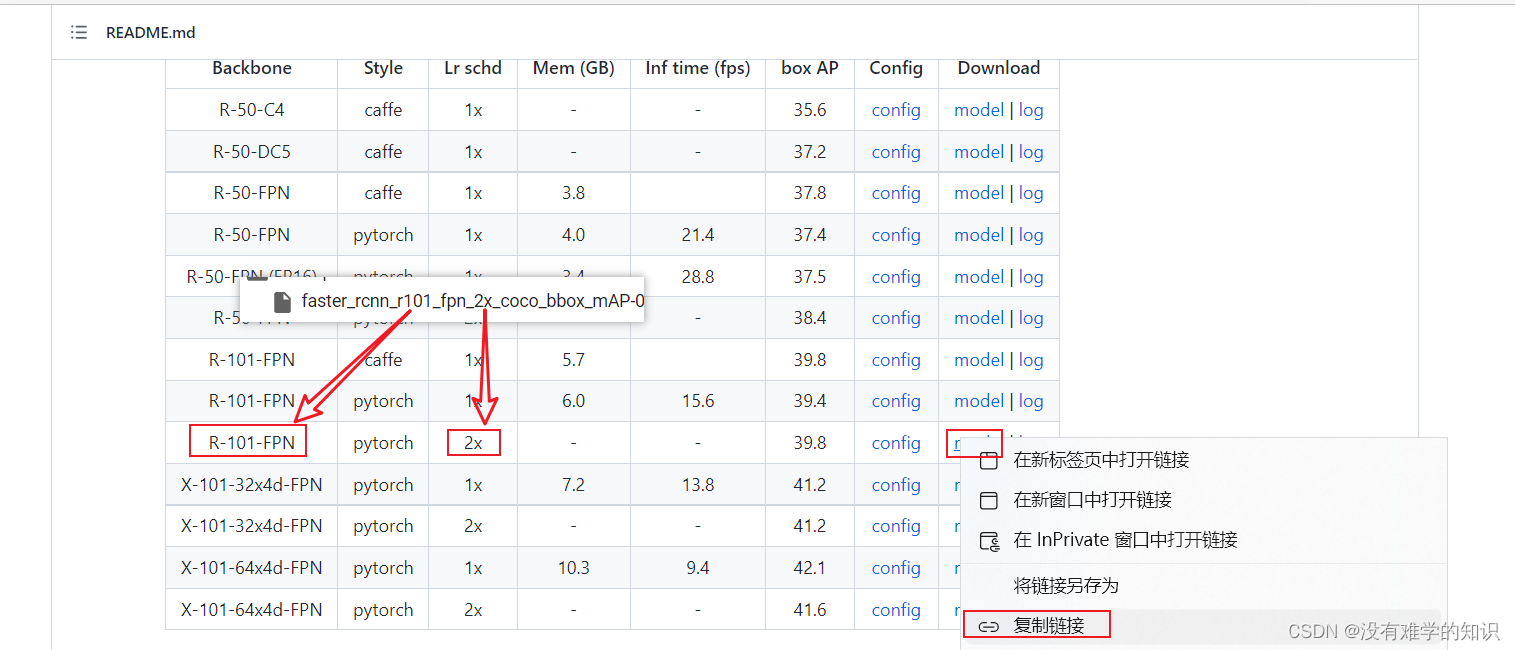The width and height of the screenshot is (1515, 650).
Task: Open the config link in the R-50-DC5 row
Action: click(x=896, y=152)
